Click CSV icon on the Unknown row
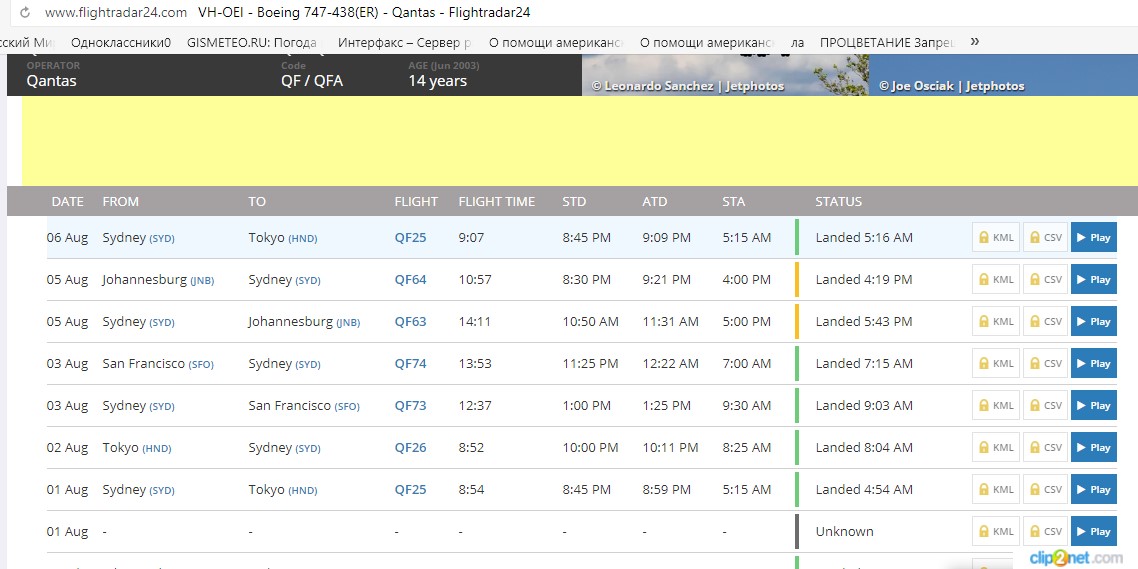The height and width of the screenshot is (569, 1138). click(x=1045, y=532)
